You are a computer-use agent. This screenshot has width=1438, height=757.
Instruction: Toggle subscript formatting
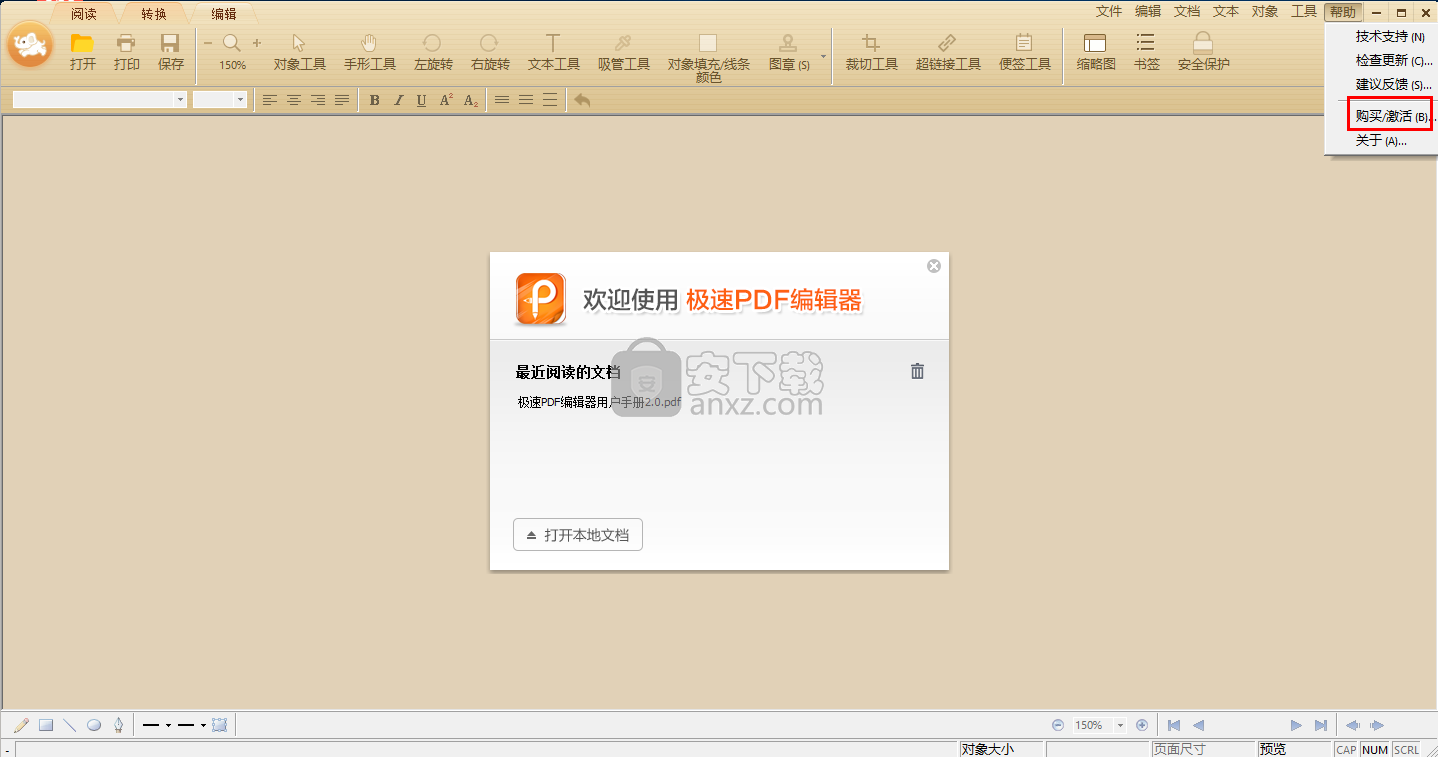click(470, 100)
